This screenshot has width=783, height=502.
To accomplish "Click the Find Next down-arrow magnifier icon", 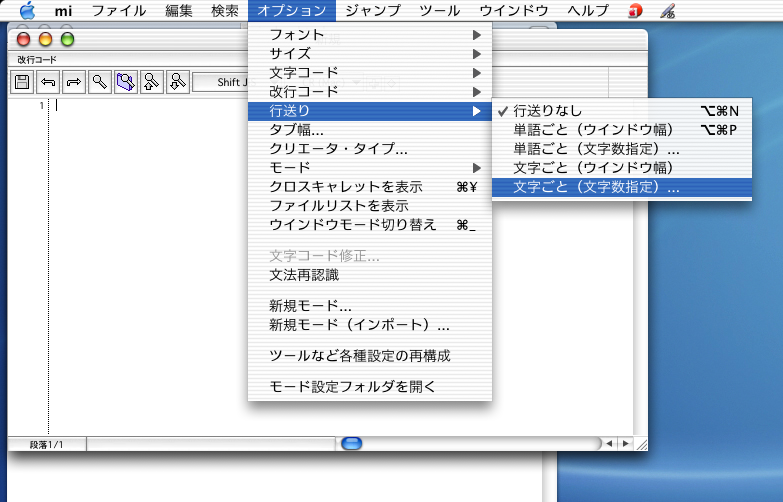I will click(x=177, y=81).
